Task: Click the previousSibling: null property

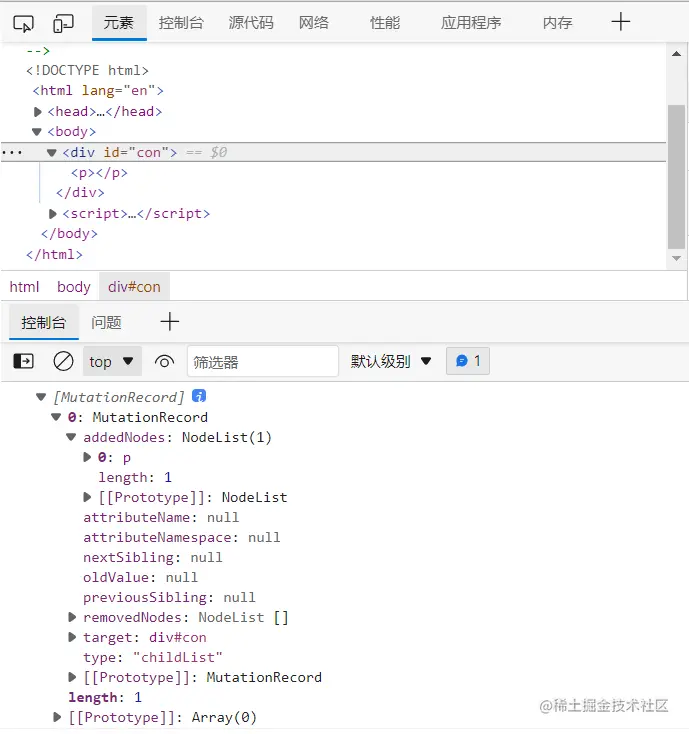Action: click(169, 597)
